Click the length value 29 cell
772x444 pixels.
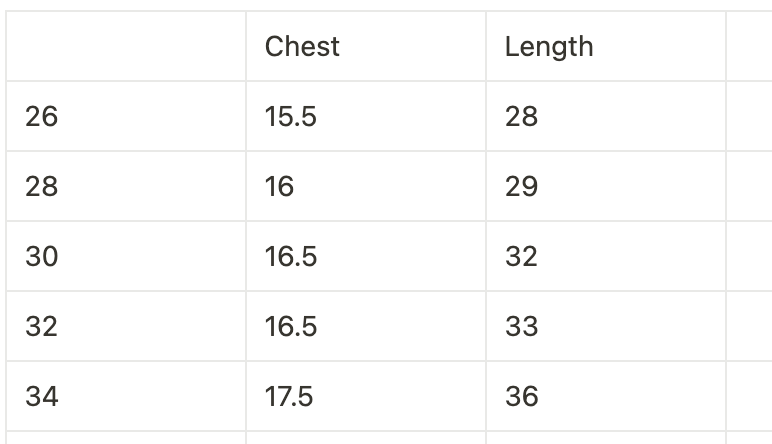pyautogui.click(x=605, y=187)
